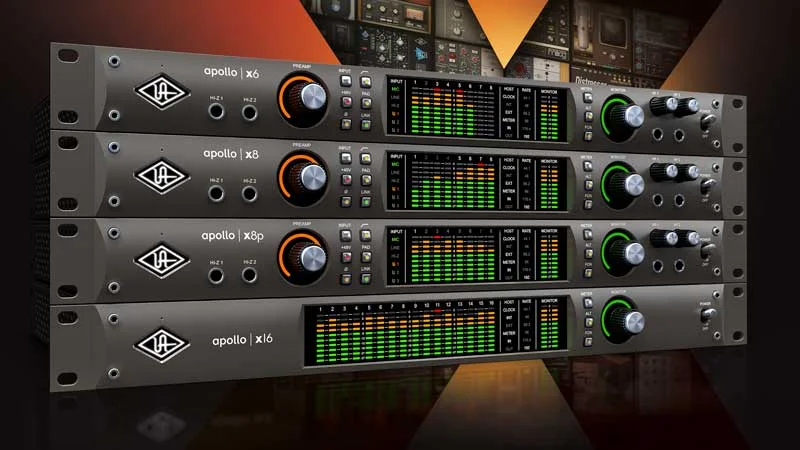800x450 pixels.
Task: Click the apollo x8p model name
Action: click(232, 236)
